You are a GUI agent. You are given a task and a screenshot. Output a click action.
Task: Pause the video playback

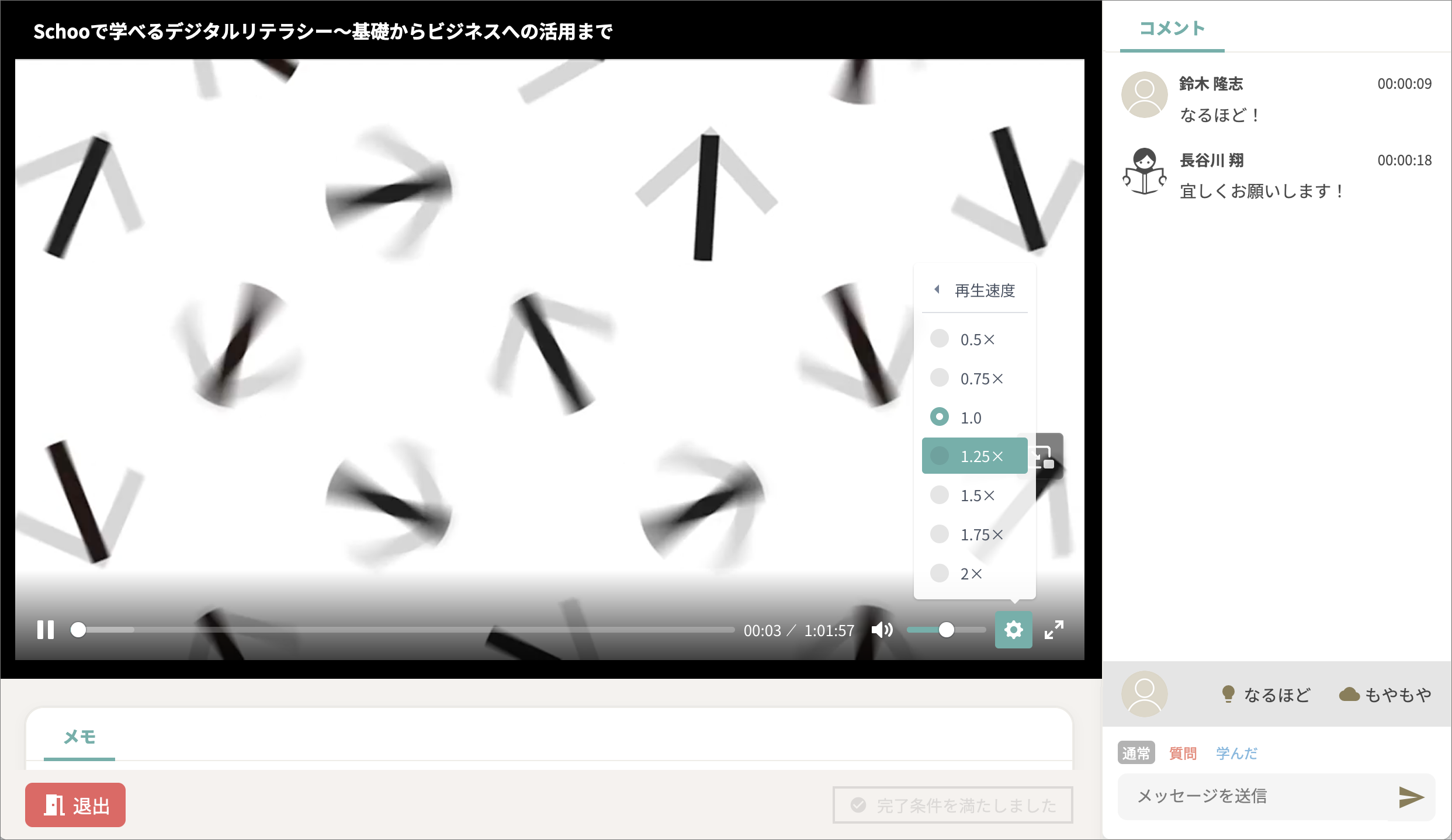click(x=46, y=630)
